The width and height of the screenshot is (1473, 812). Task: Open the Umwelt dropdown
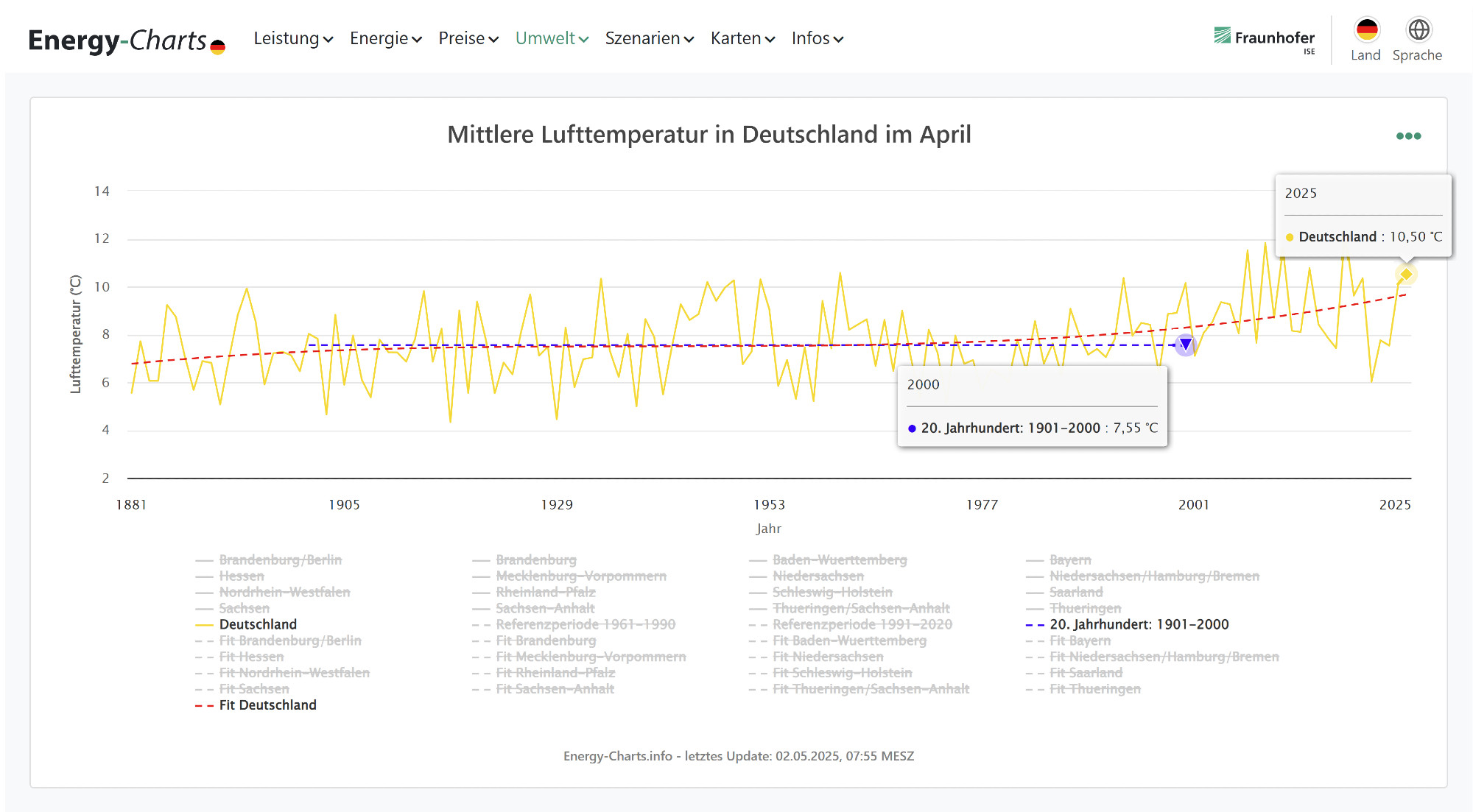pyautogui.click(x=552, y=38)
